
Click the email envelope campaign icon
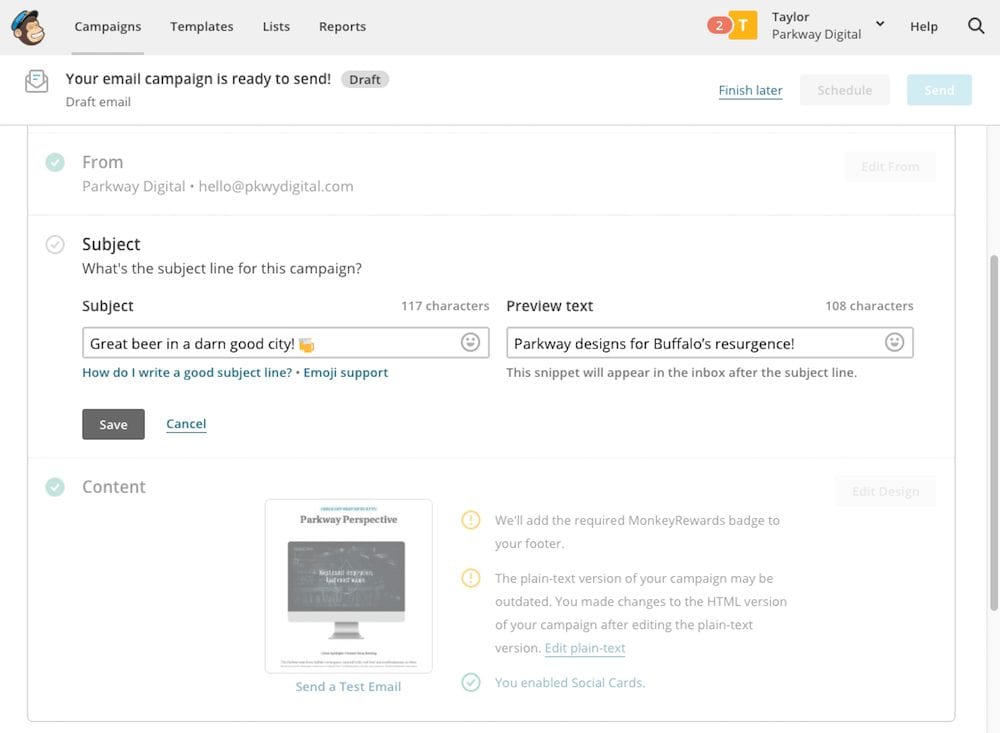[x=36, y=82]
